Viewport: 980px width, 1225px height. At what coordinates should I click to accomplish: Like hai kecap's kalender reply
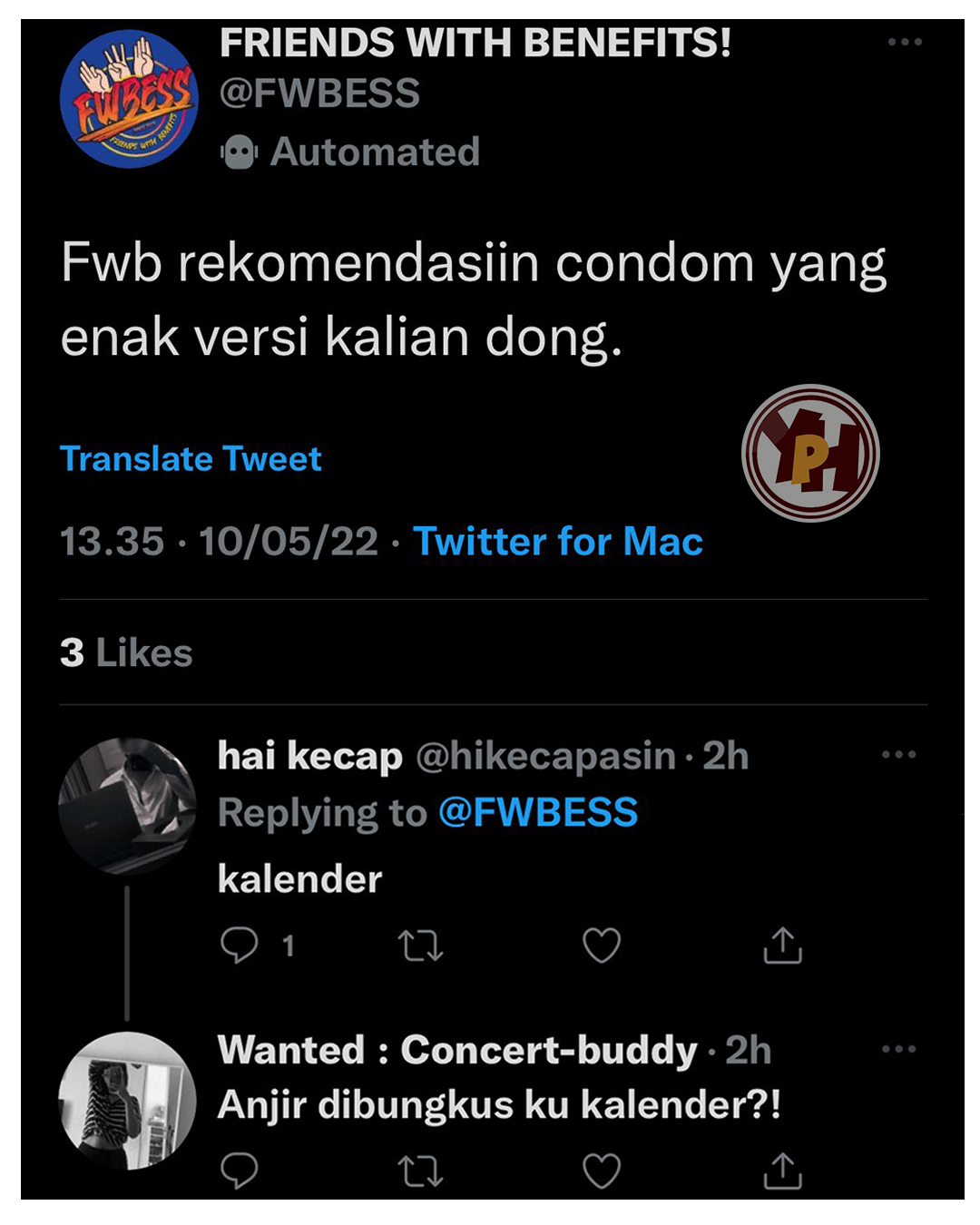coord(601,946)
